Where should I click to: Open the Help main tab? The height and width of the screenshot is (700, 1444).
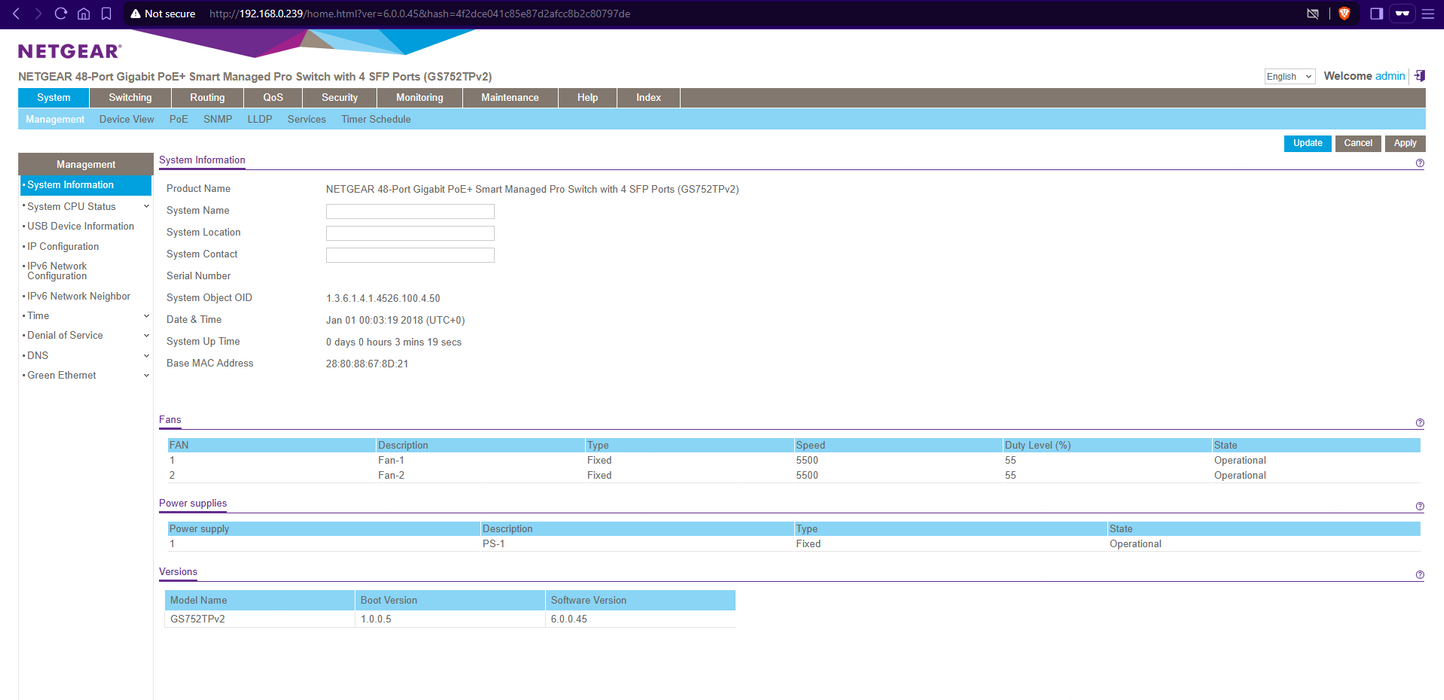(x=588, y=97)
